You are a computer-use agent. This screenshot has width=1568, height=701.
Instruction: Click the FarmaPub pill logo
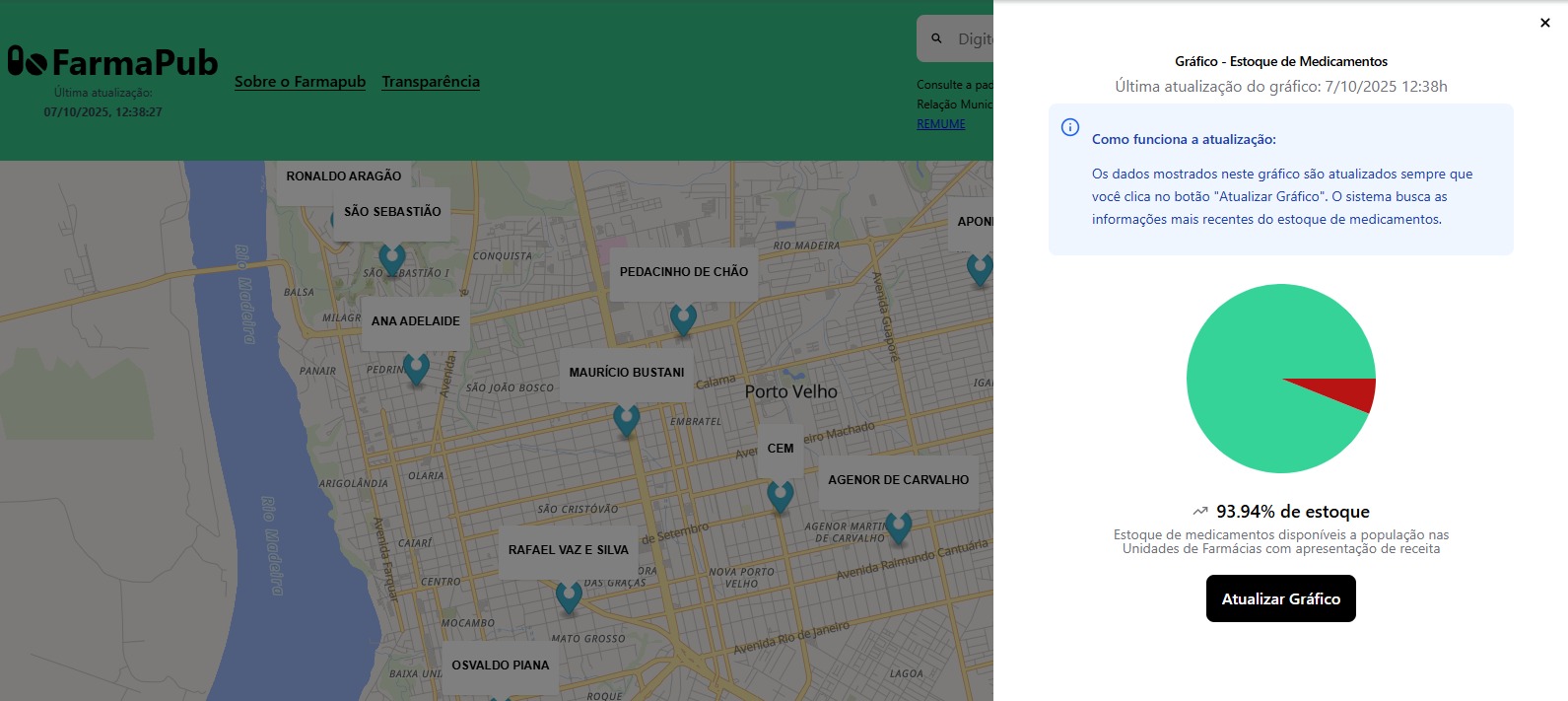(x=28, y=61)
